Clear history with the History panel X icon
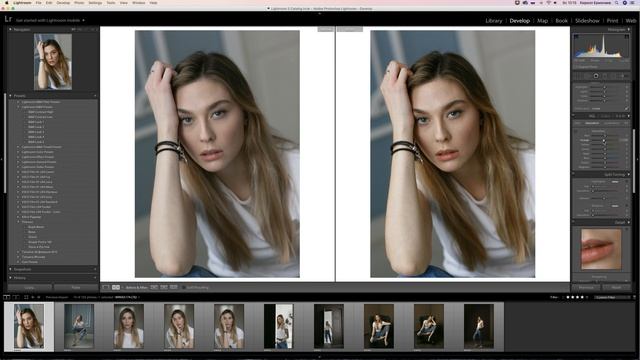This screenshot has height=360, width=640. pos(95,278)
